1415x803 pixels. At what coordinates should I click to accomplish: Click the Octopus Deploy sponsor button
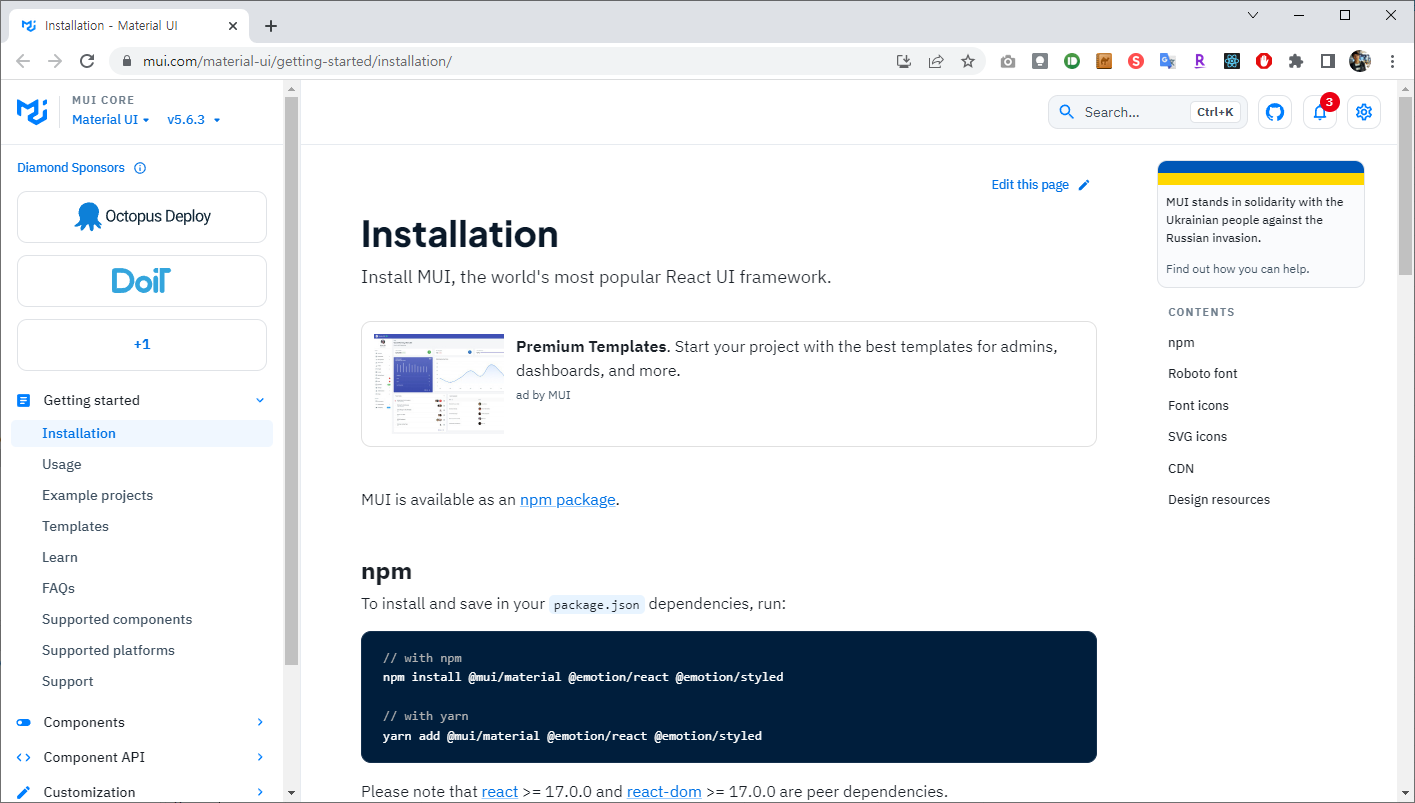[x=142, y=216]
